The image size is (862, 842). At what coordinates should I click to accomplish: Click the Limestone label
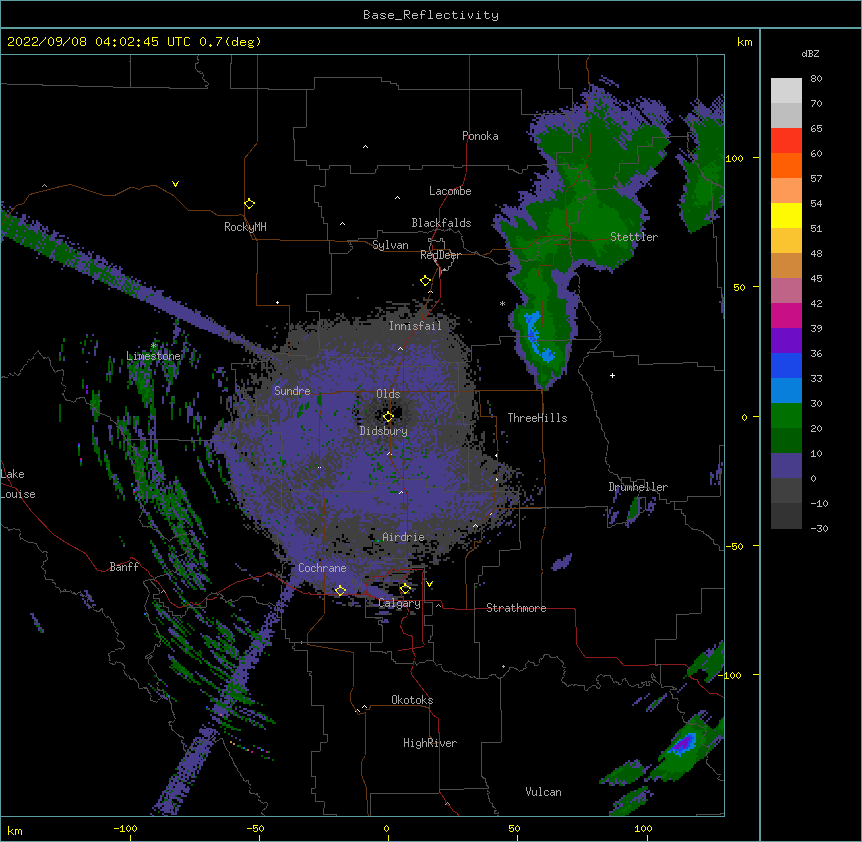point(153,356)
